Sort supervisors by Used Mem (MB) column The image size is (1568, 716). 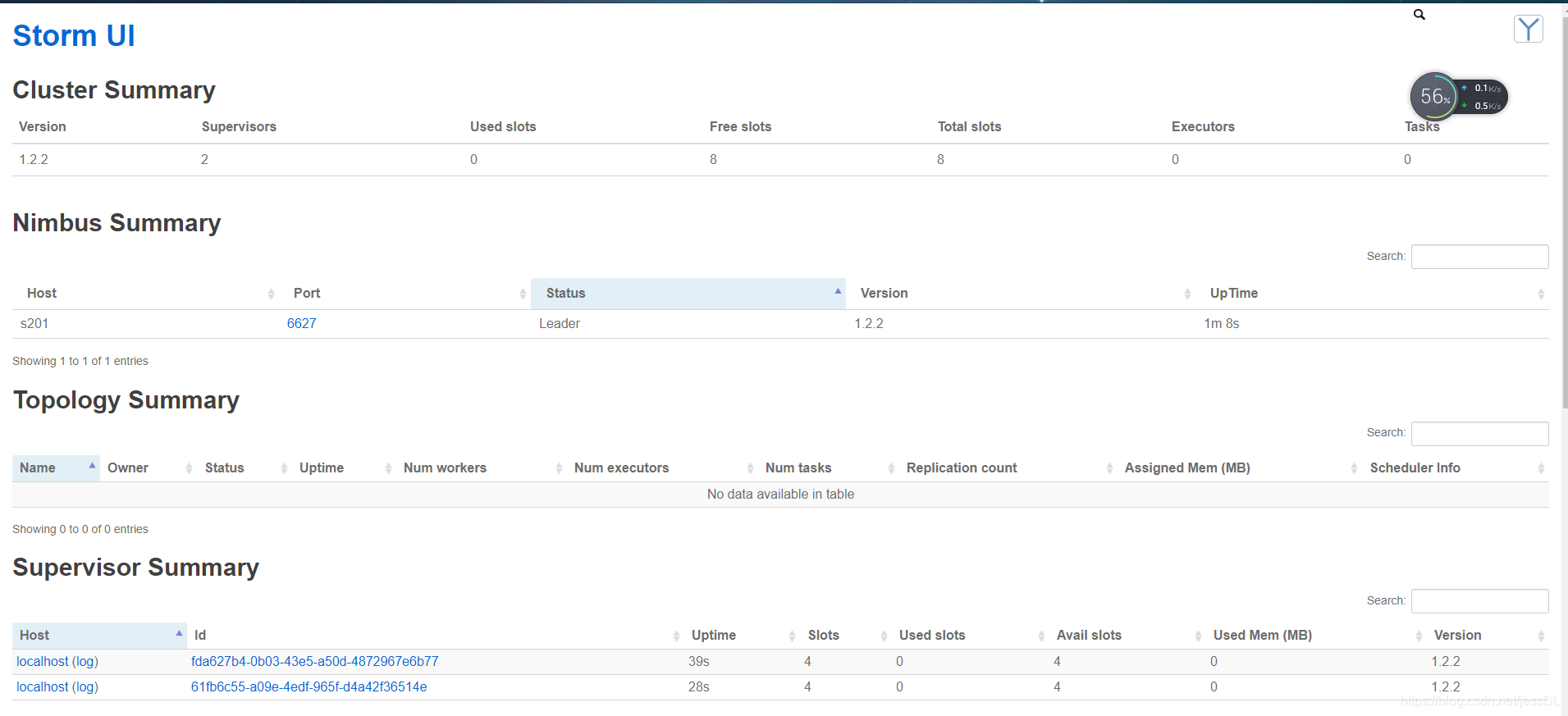pyautogui.click(x=1316, y=635)
